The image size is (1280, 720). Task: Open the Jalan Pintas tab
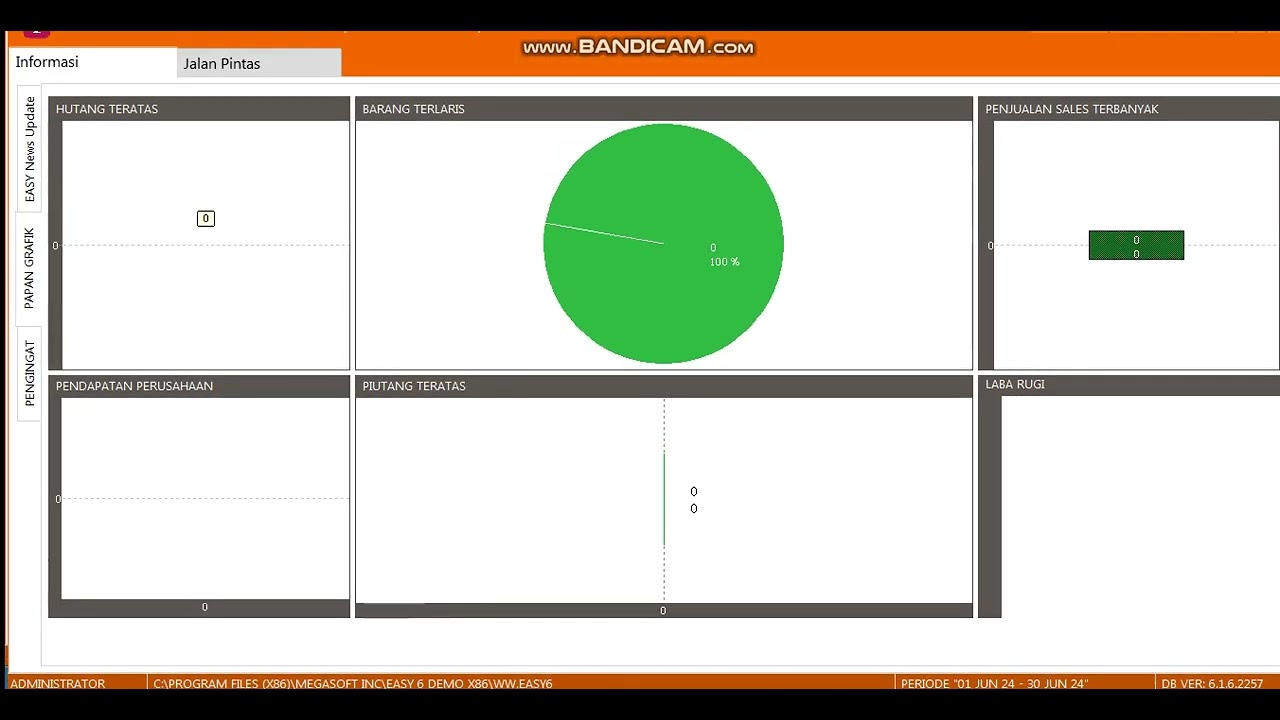pos(259,63)
